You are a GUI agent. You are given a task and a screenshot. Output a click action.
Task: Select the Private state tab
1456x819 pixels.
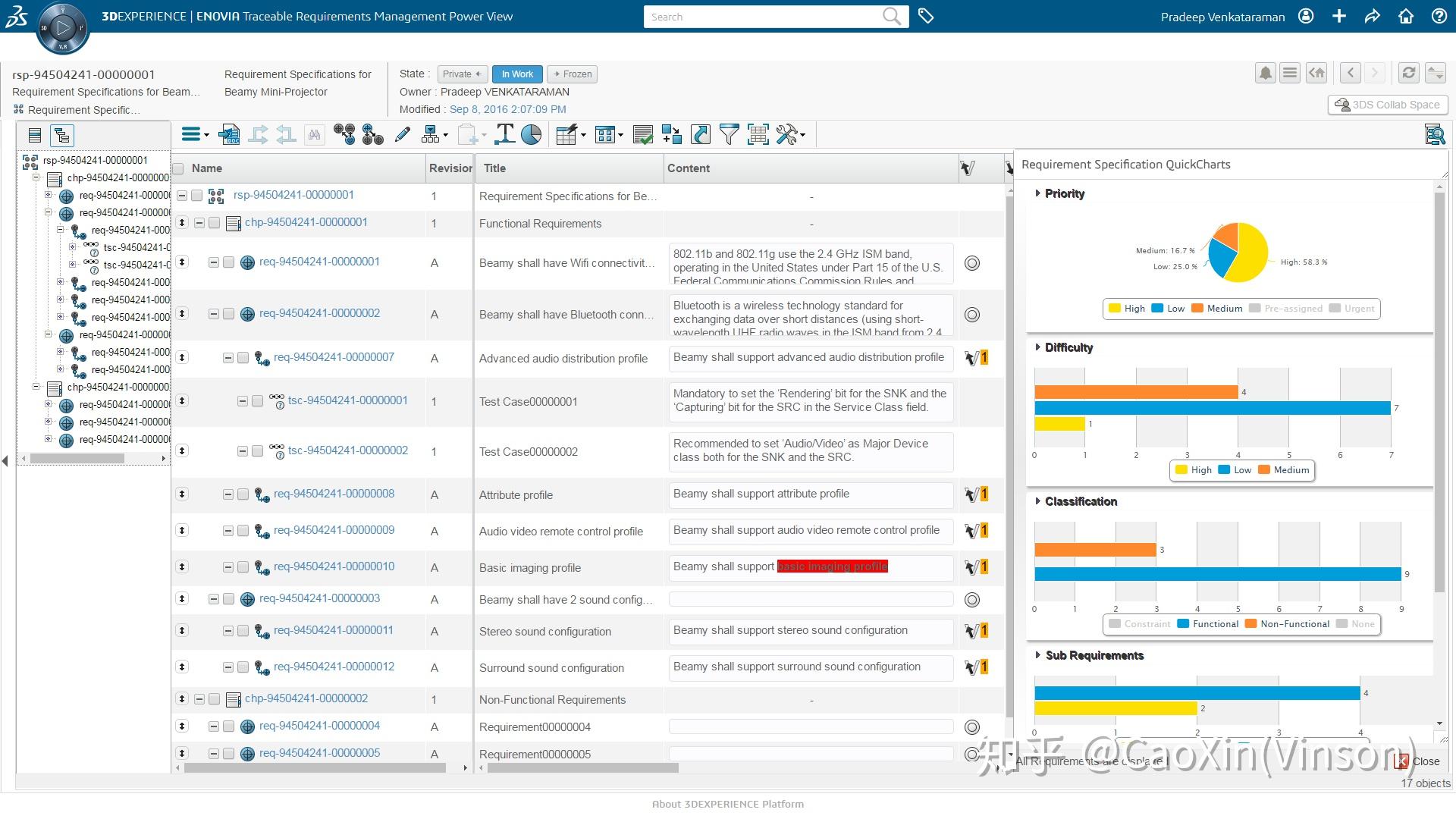point(461,74)
